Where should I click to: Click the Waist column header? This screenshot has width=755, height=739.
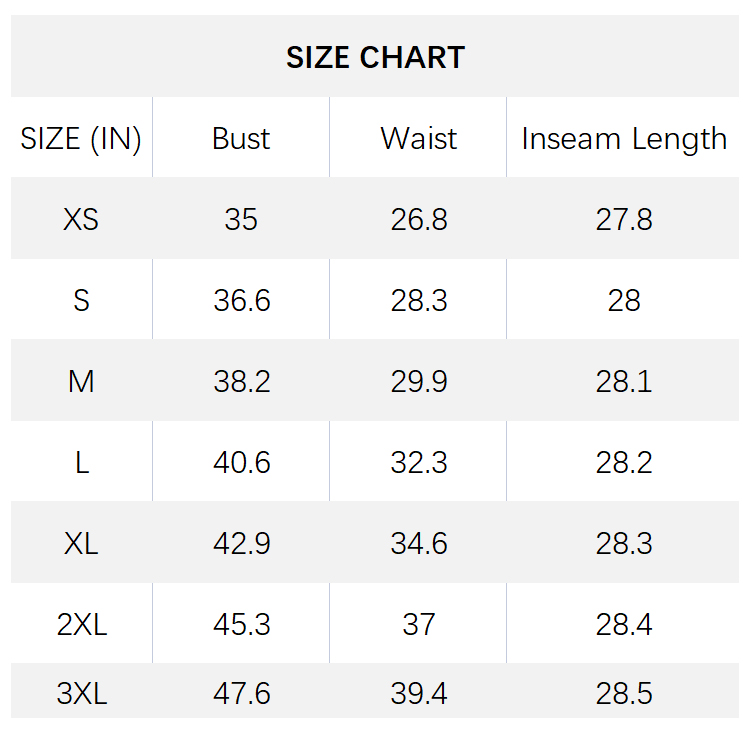pos(418,139)
